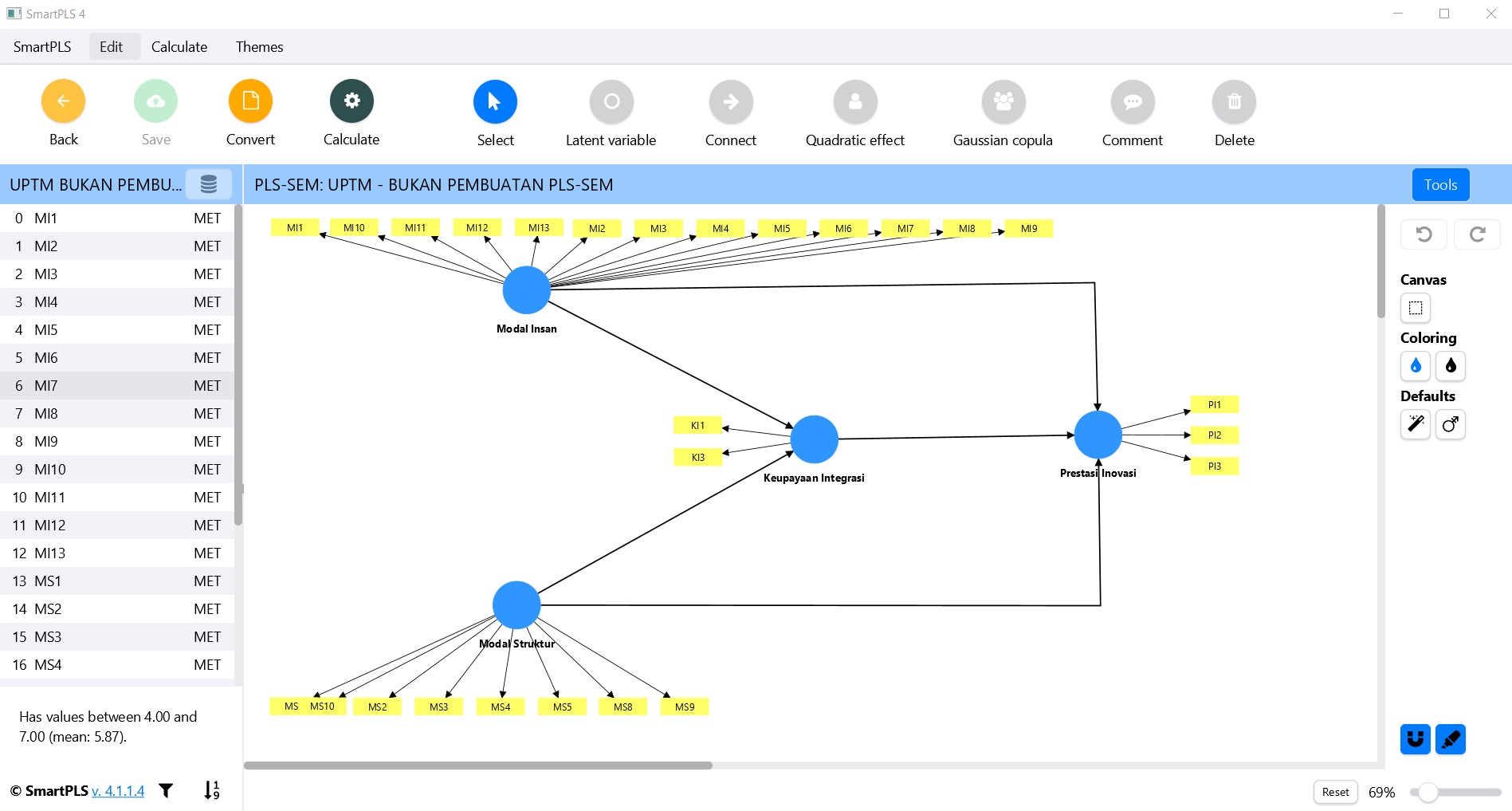
Task: Choose the Connect arrow tool
Action: tap(731, 102)
